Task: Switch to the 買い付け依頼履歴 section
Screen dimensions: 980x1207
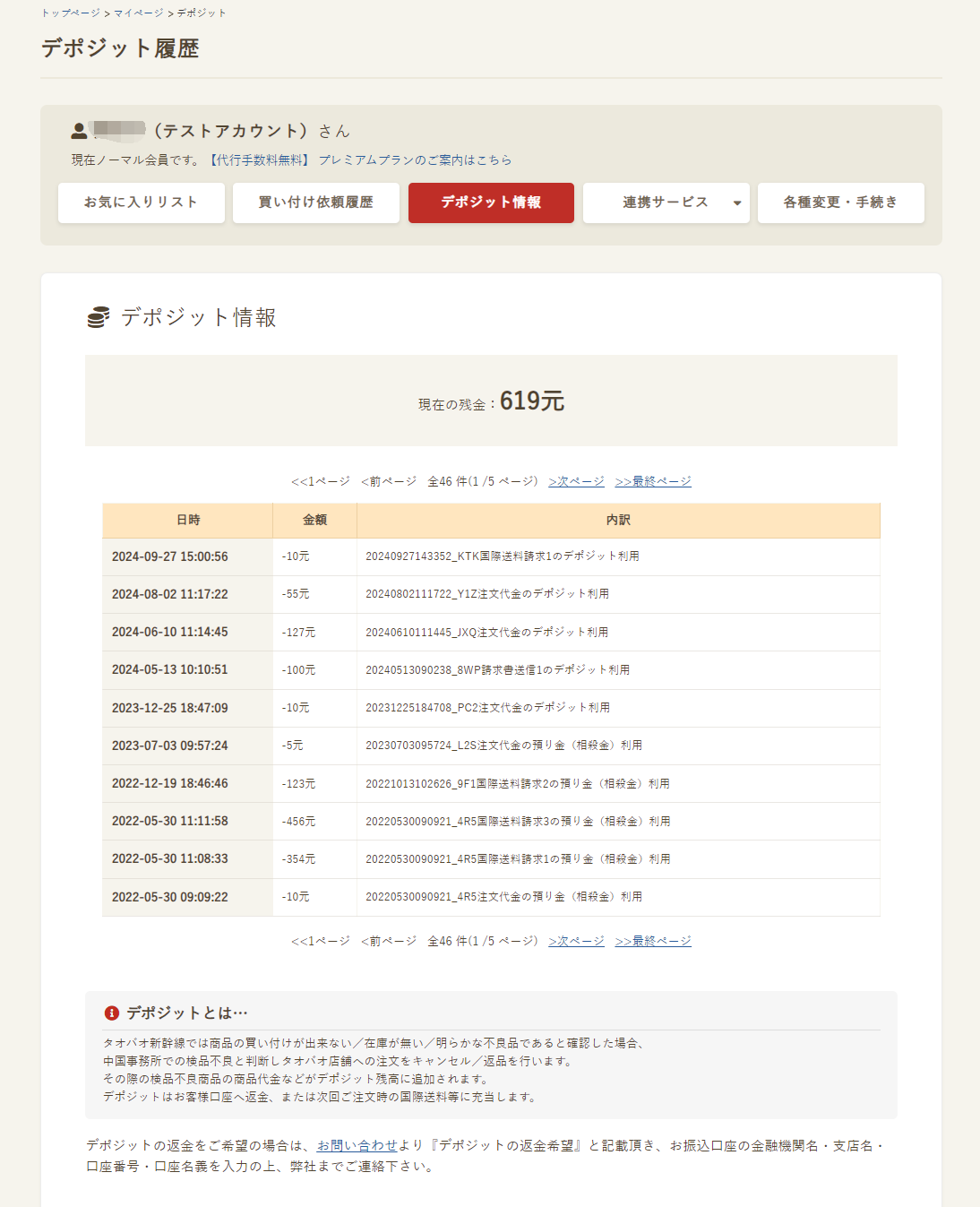Action: pos(315,203)
